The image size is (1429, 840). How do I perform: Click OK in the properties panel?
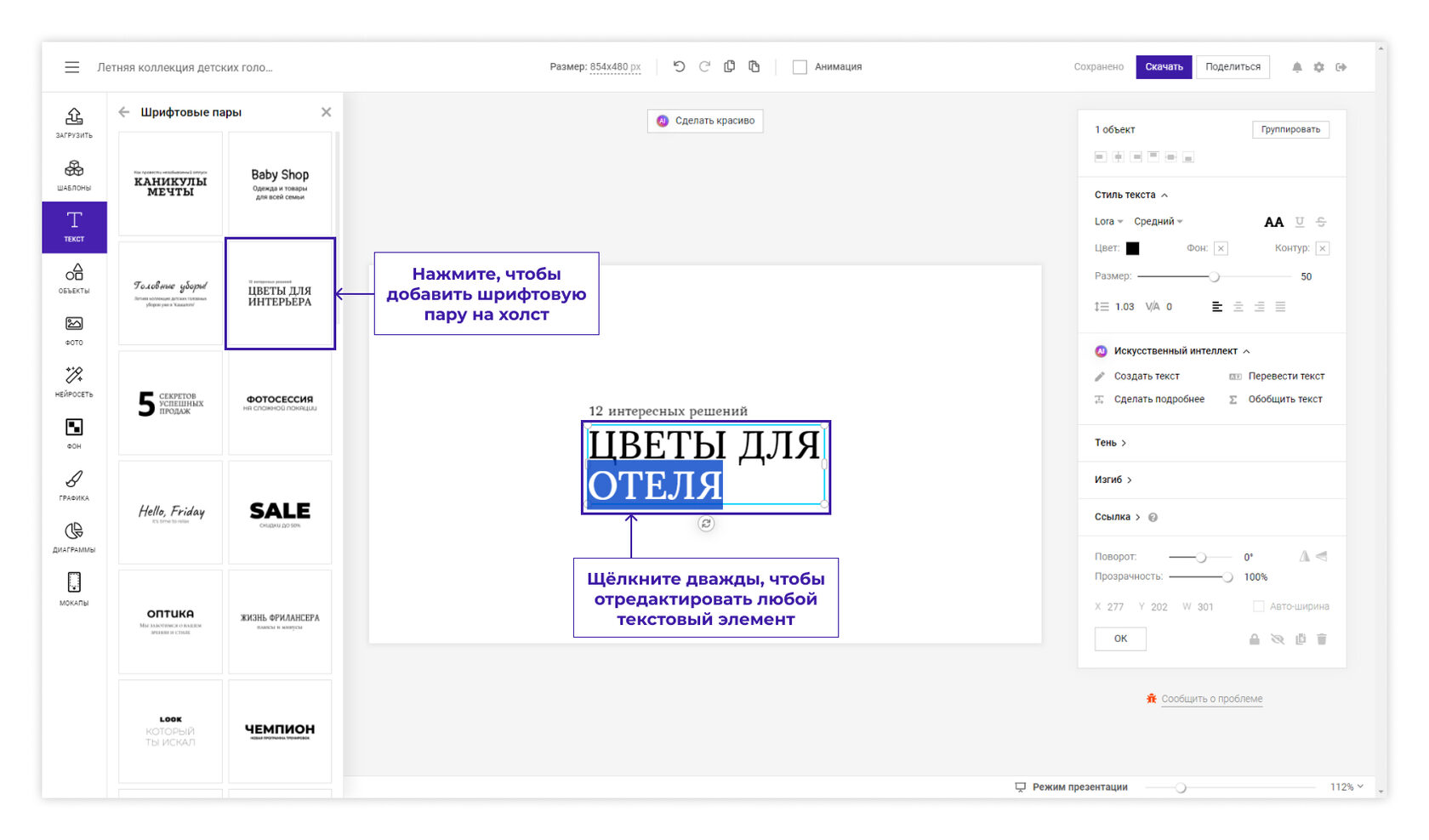1120,639
